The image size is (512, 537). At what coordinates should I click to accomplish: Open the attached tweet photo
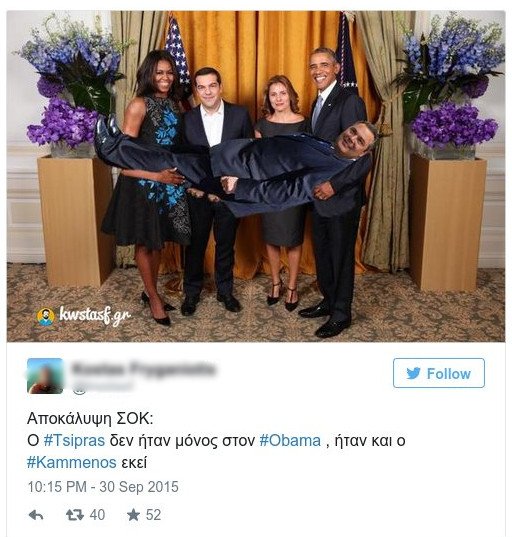click(256, 176)
